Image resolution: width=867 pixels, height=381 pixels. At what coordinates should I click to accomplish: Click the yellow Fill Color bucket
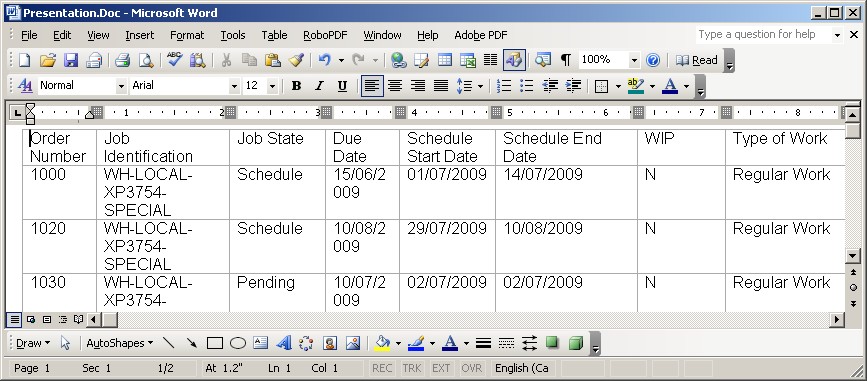tap(382, 343)
